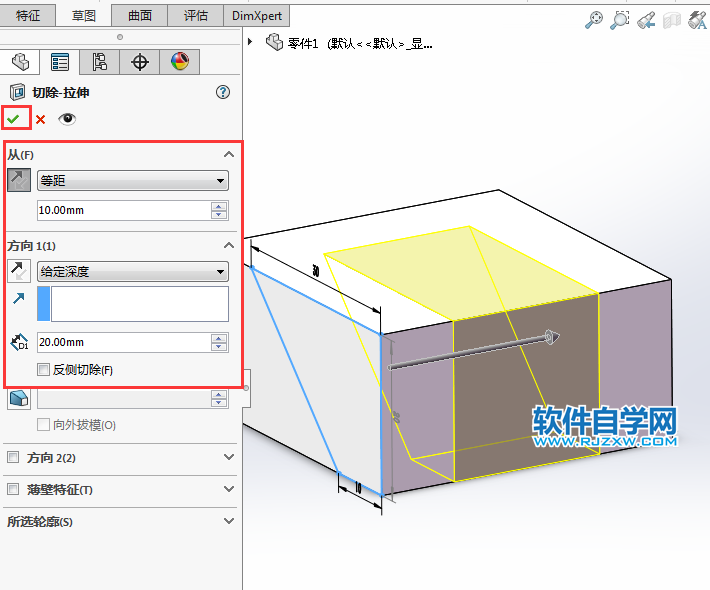Click the Previous View icon
The image size is (710, 590).
[646, 20]
